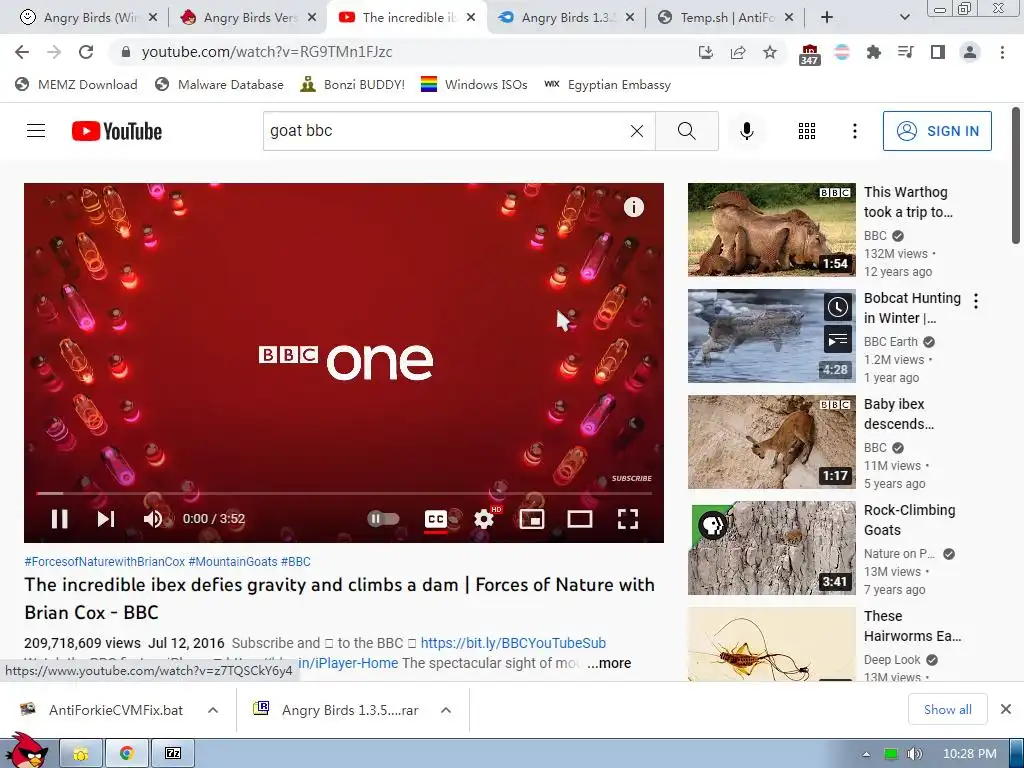Open the Chrome three-dot menu
This screenshot has height=768, width=1024.
(x=1002, y=52)
